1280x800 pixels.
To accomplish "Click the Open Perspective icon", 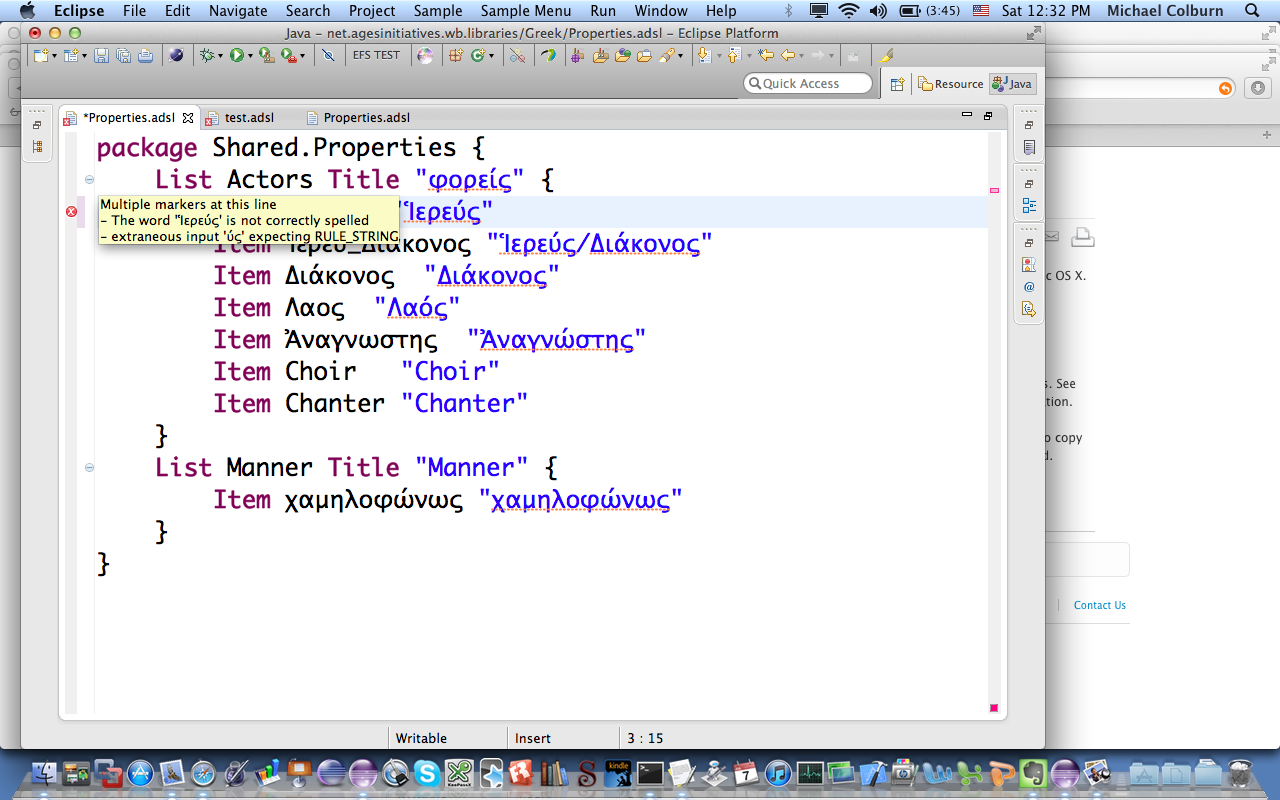I will [x=897, y=84].
